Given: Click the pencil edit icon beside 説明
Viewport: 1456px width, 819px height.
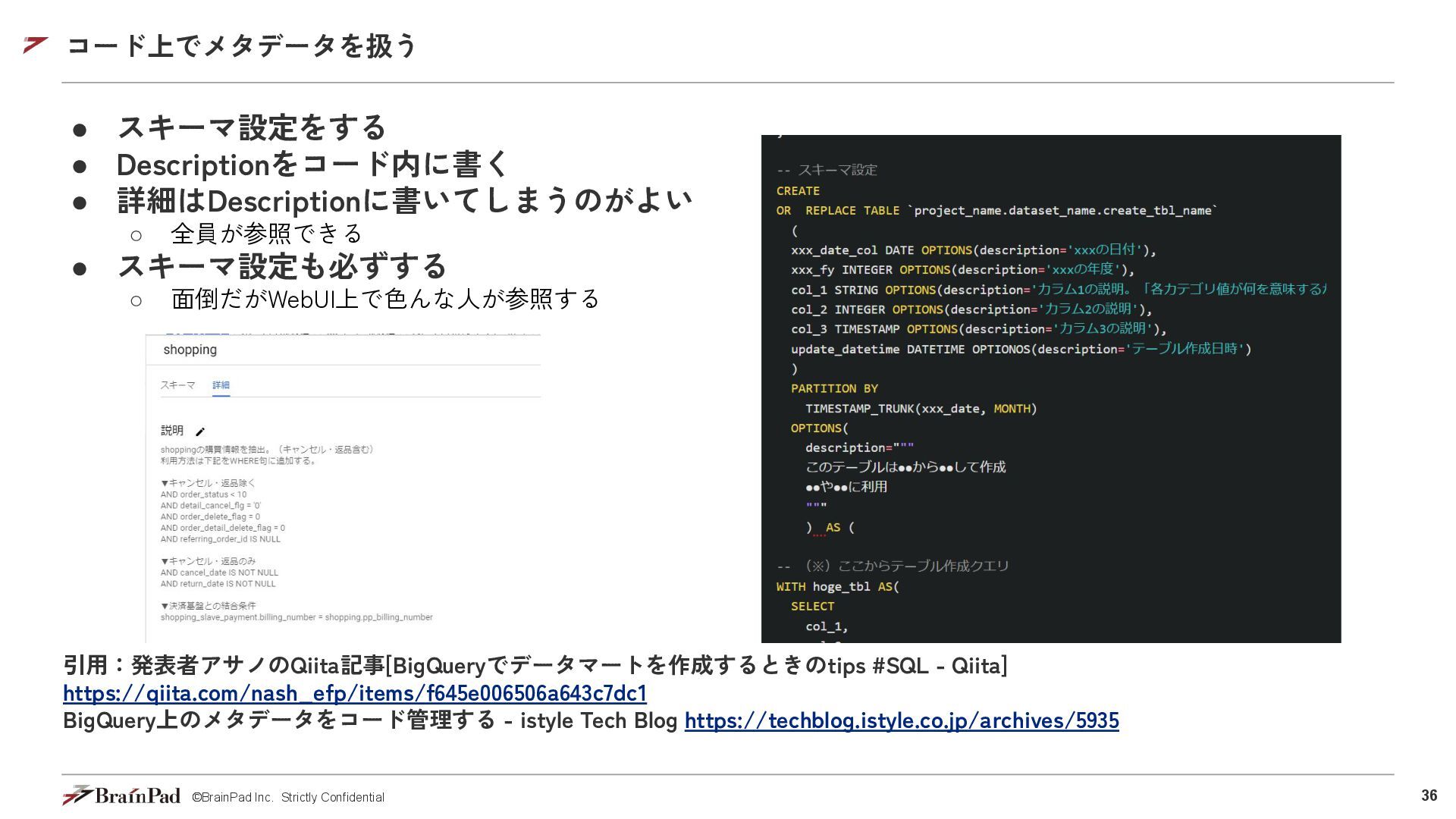Looking at the screenshot, I should tap(200, 431).
